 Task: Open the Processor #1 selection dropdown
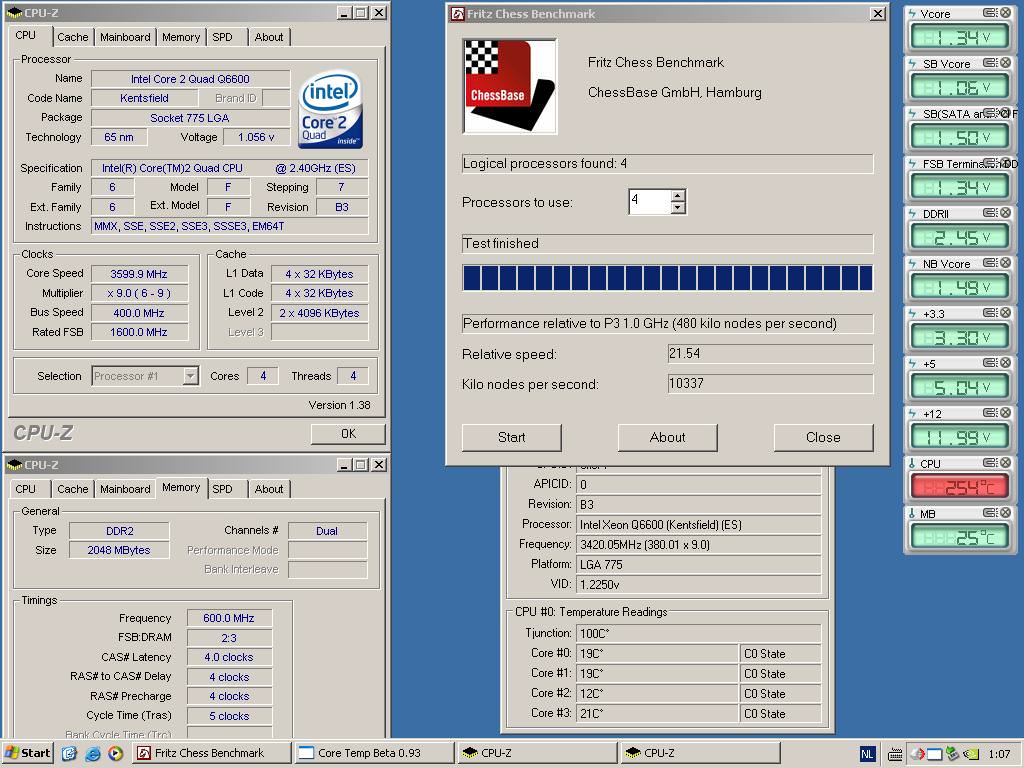tap(190, 376)
